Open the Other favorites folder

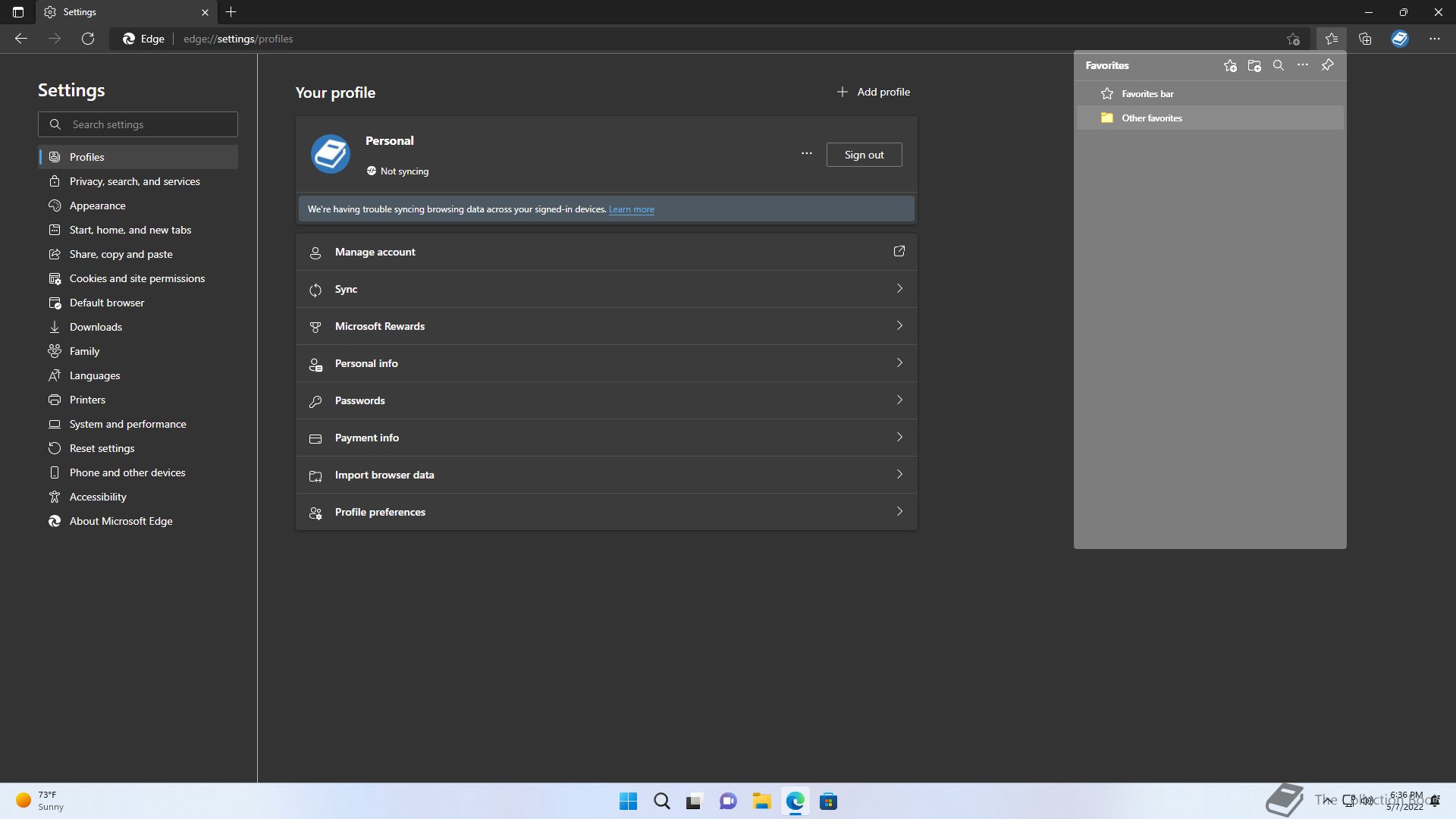pos(1210,118)
